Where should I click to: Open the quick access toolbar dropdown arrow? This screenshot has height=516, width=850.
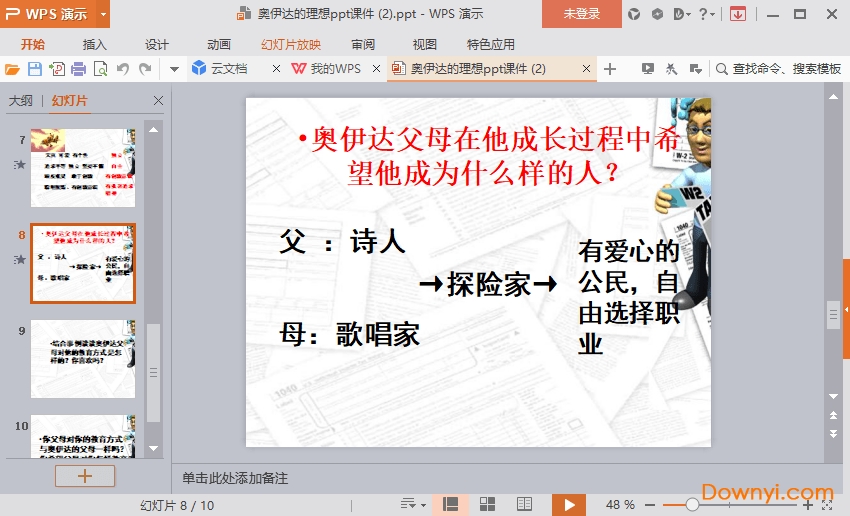(x=173, y=69)
